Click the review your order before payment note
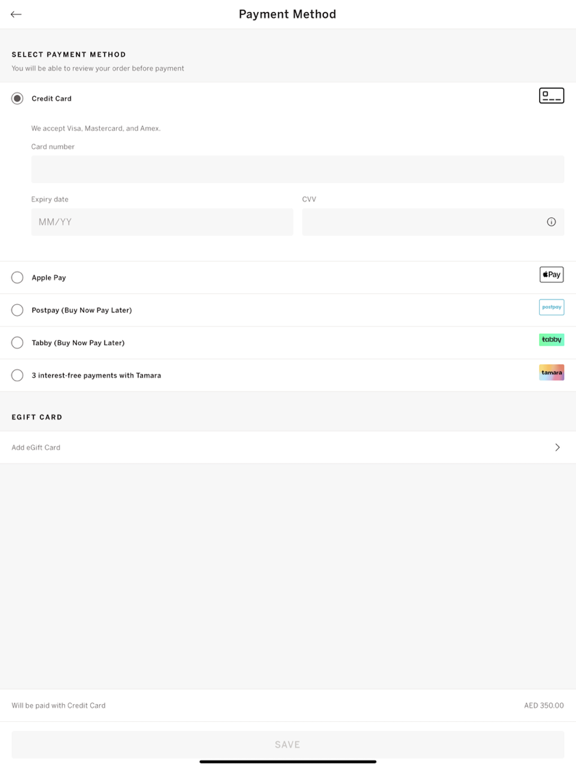This screenshot has height=768, width=576. 98,68
